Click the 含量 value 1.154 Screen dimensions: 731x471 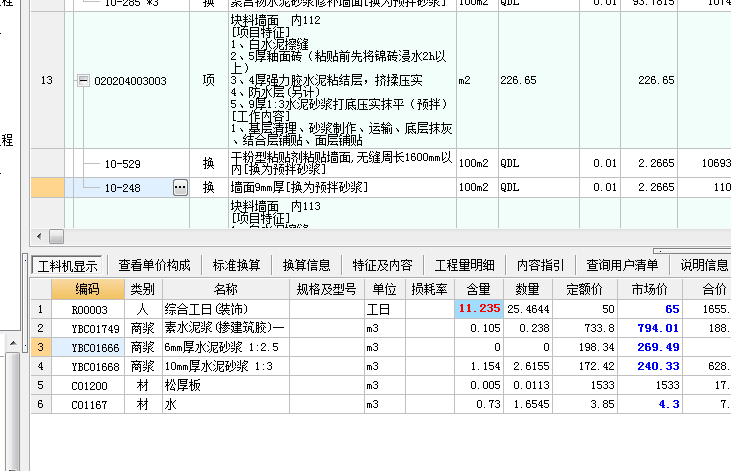point(479,367)
